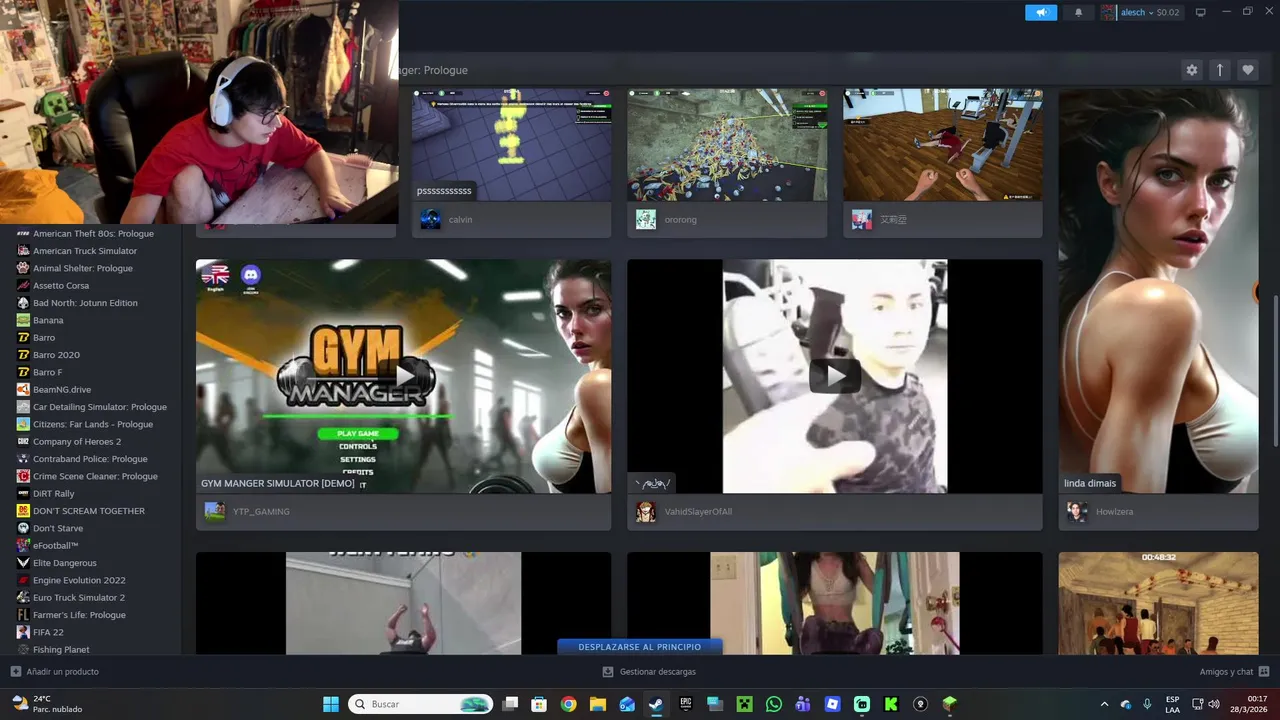Viewport: 1280px width, 720px height.
Task: Switch to Big Picture mode monitor icon
Action: pyautogui.click(x=1201, y=12)
